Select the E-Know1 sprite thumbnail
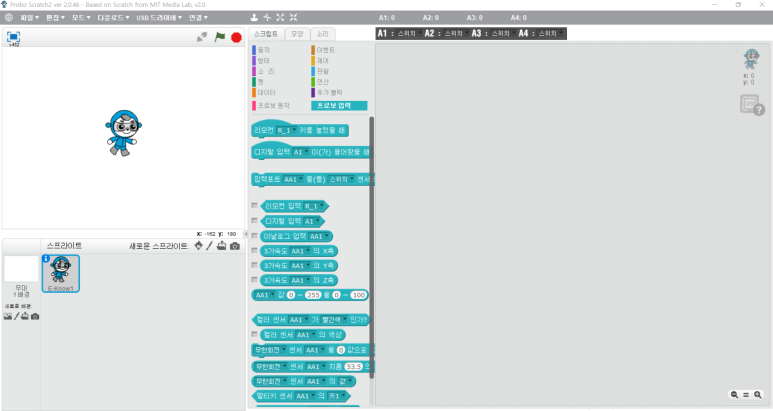The image size is (773, 411). pyautogui.click(x=61, y=273)
